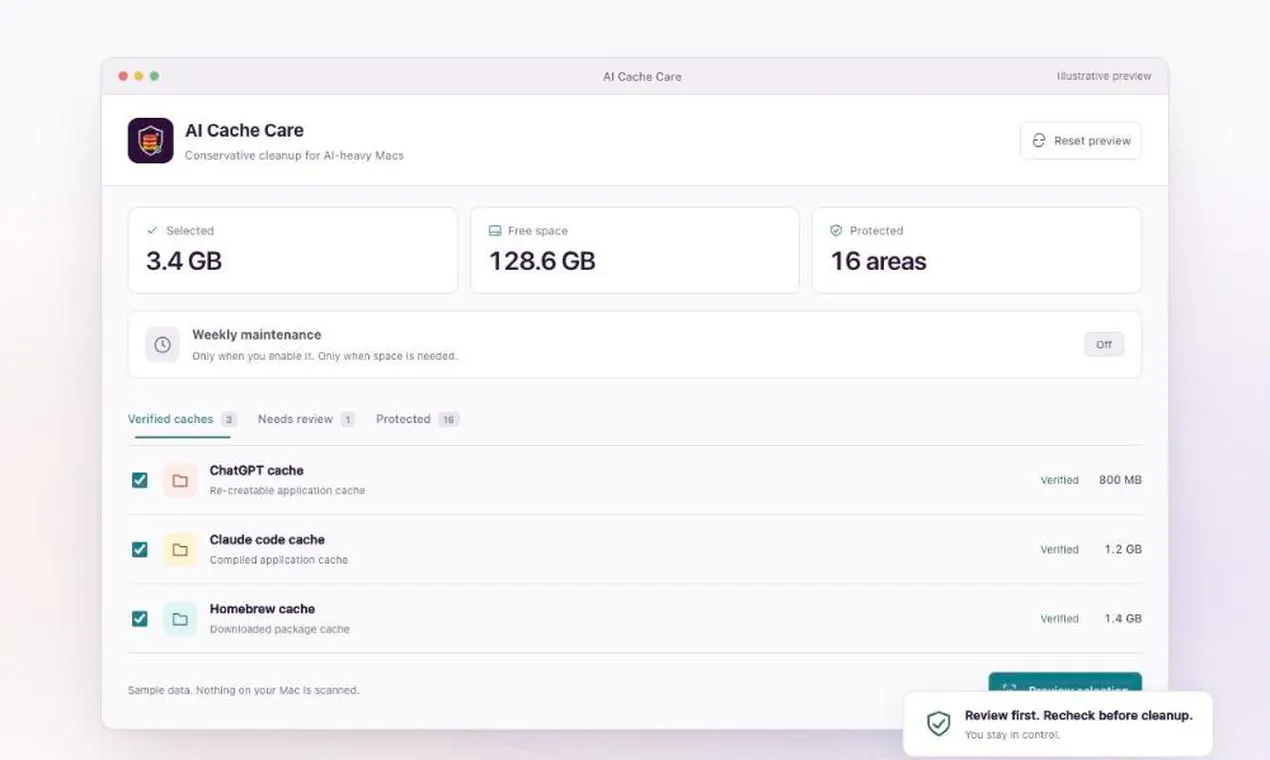1270x760 pixels.
Task: Uncheck the Homebrew cache checkbox
Action: coord(140,619)
